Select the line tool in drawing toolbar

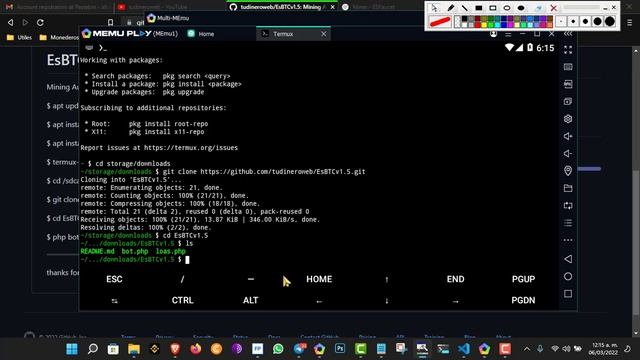(x=464, y=8)
